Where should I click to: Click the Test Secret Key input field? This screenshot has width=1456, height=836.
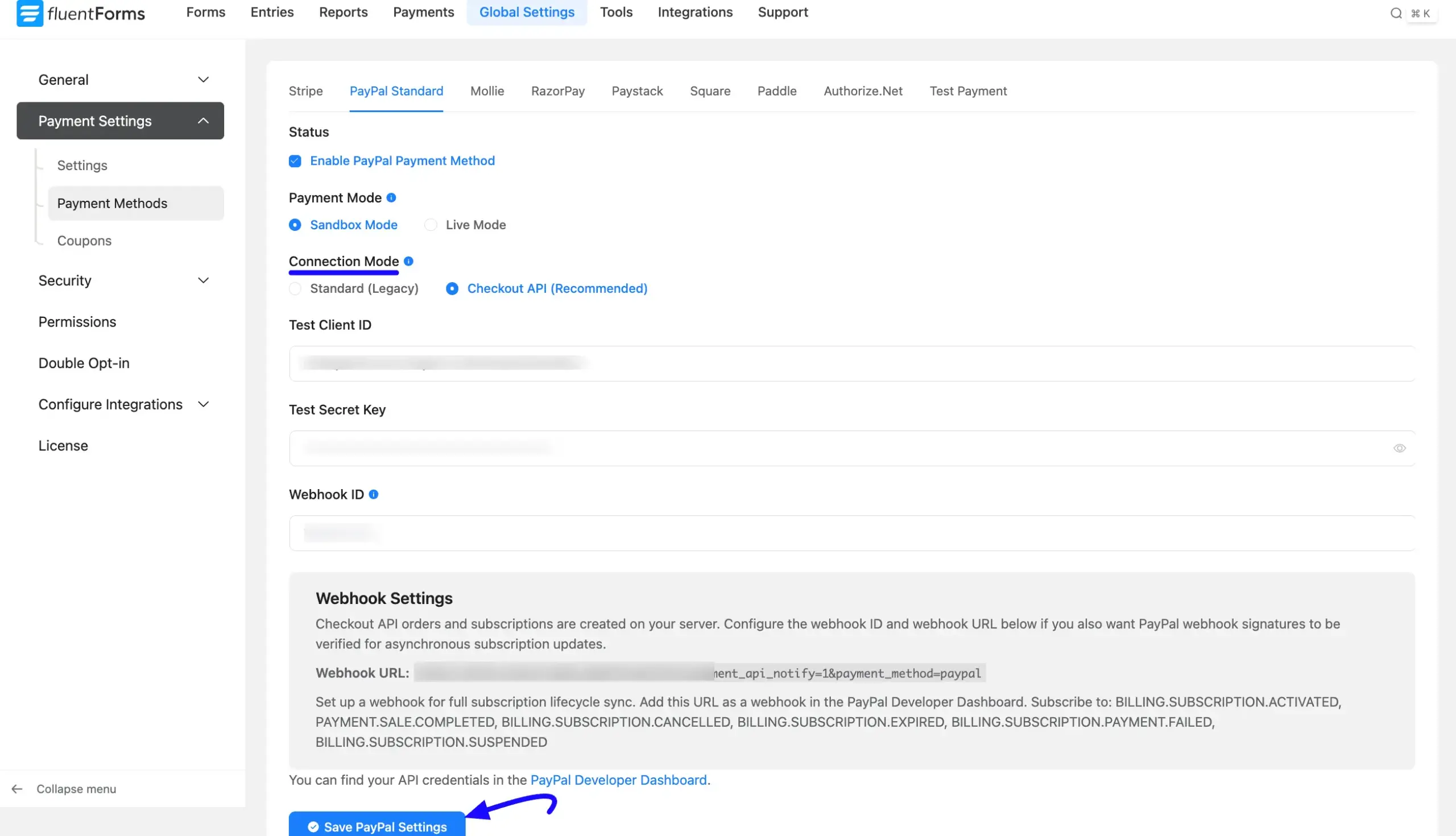coord(852,449)
